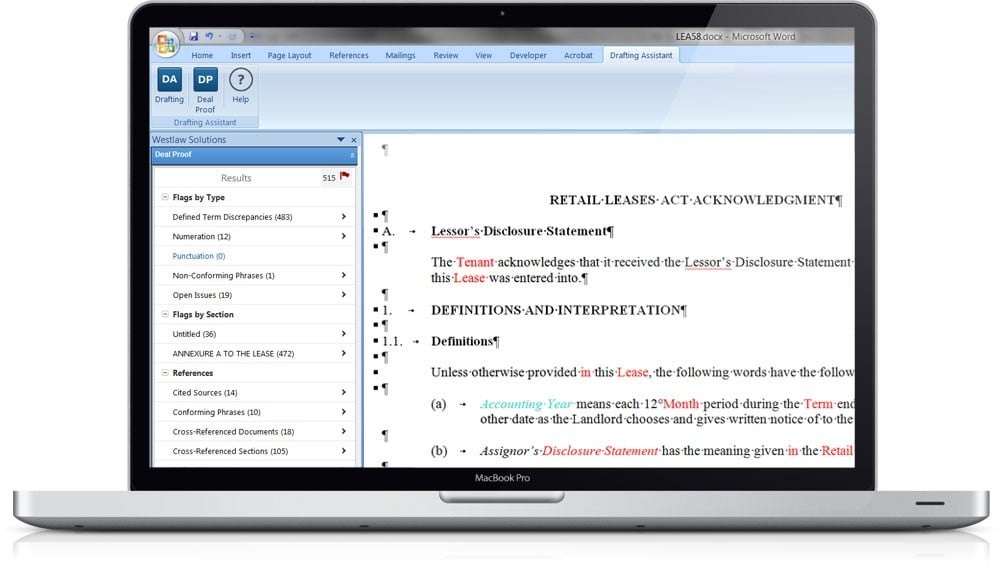Viewport: 1000px width, 569px height.
Task: Click the 'Lessor's Disclosure Statement' heading
Action: (x=521, y=231)
